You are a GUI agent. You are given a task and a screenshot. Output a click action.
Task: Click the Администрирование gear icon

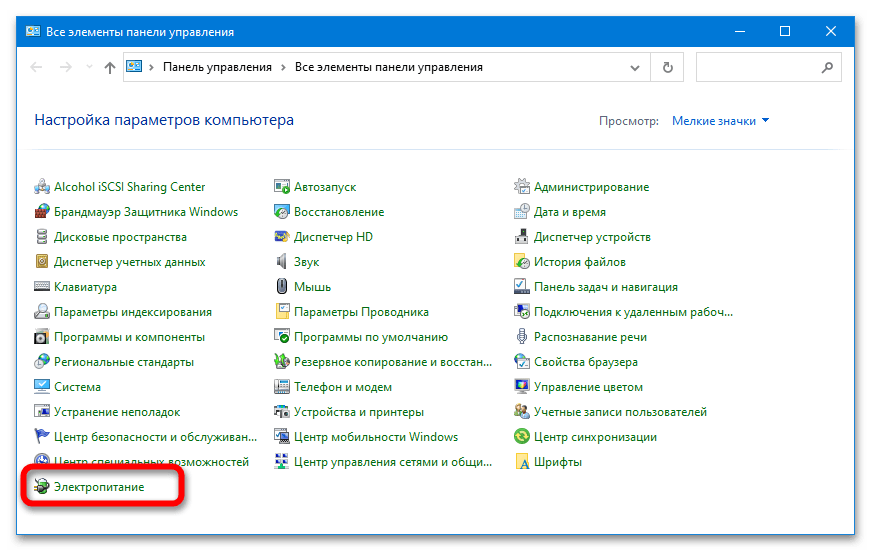[522, 187]
